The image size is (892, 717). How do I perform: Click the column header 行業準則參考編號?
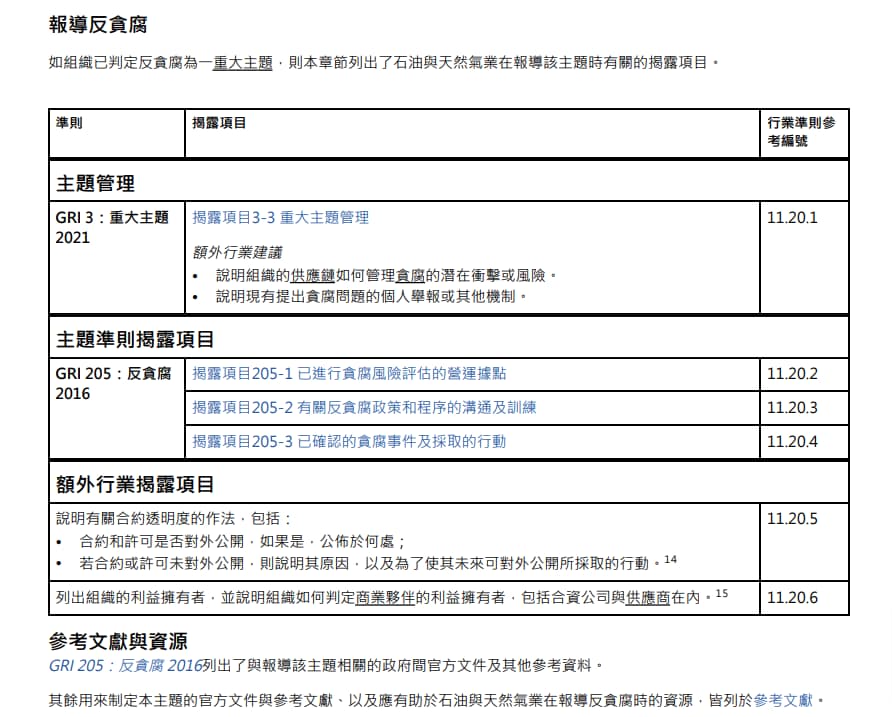click(801, 131)
